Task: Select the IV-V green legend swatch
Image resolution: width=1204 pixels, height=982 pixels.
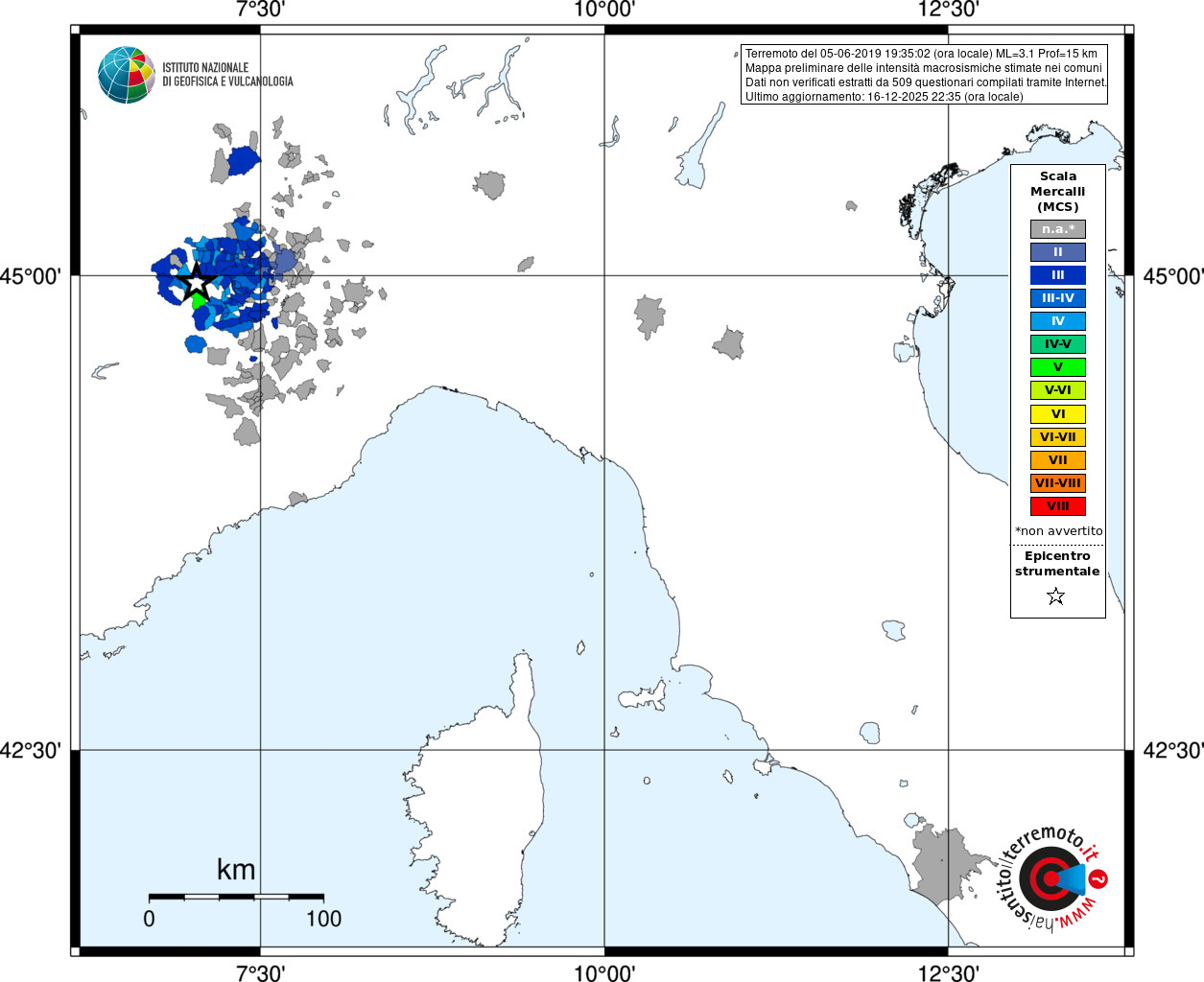Action: click(1058, 344)
